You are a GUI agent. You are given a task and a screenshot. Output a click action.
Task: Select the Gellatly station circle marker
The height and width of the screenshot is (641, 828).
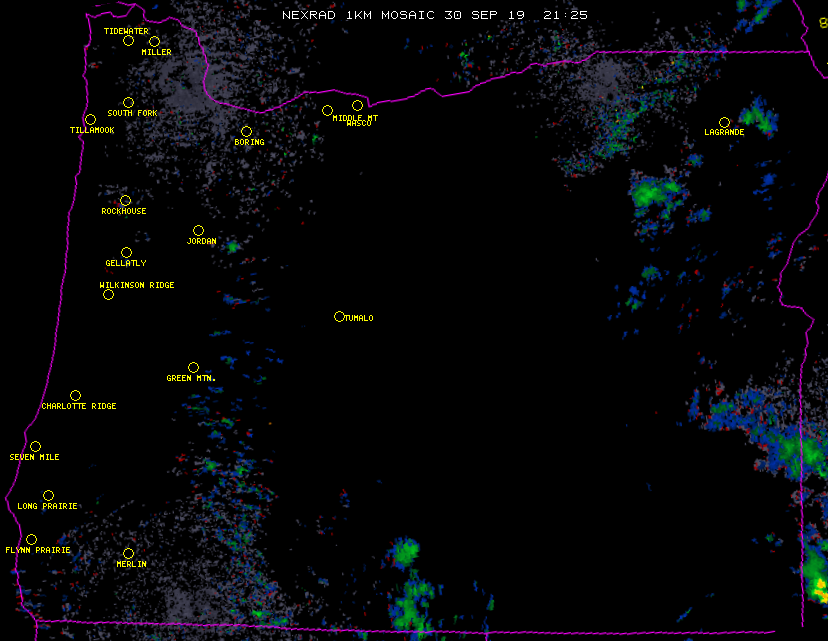tap(126, 252)
